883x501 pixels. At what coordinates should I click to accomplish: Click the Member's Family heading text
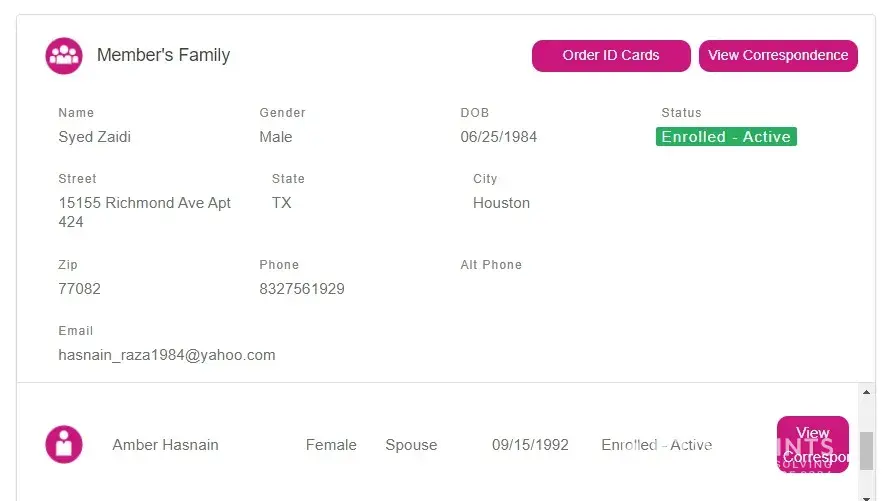(163, 56)
